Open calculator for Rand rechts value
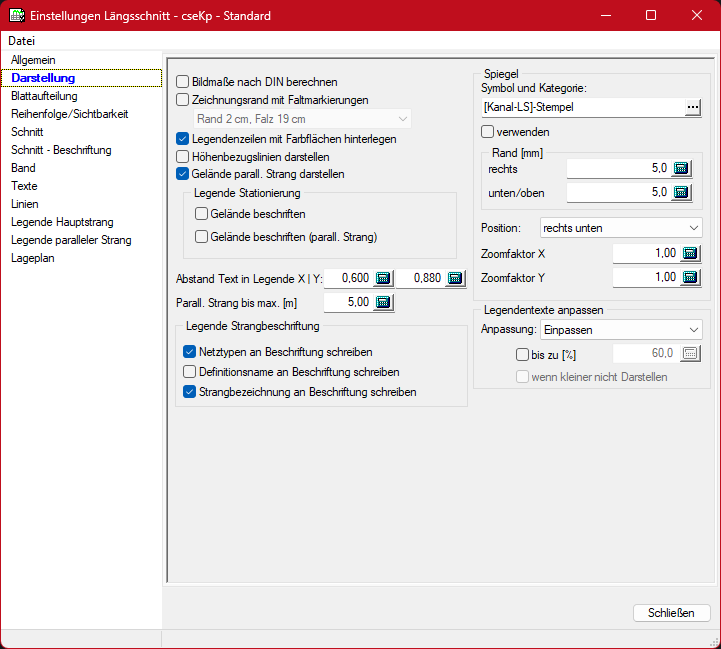This screenshot has height=649, width=721. (x=682, y=169)
